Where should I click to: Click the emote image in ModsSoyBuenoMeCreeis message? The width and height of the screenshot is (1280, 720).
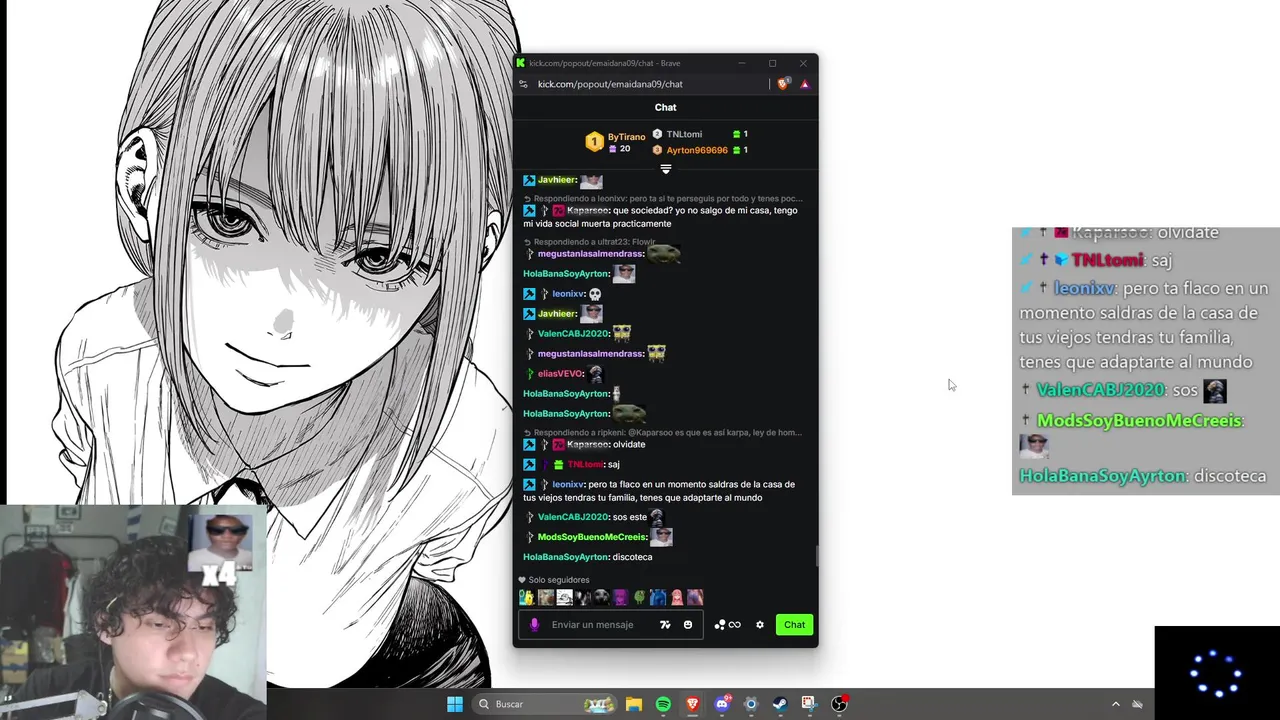click(661, 537)
